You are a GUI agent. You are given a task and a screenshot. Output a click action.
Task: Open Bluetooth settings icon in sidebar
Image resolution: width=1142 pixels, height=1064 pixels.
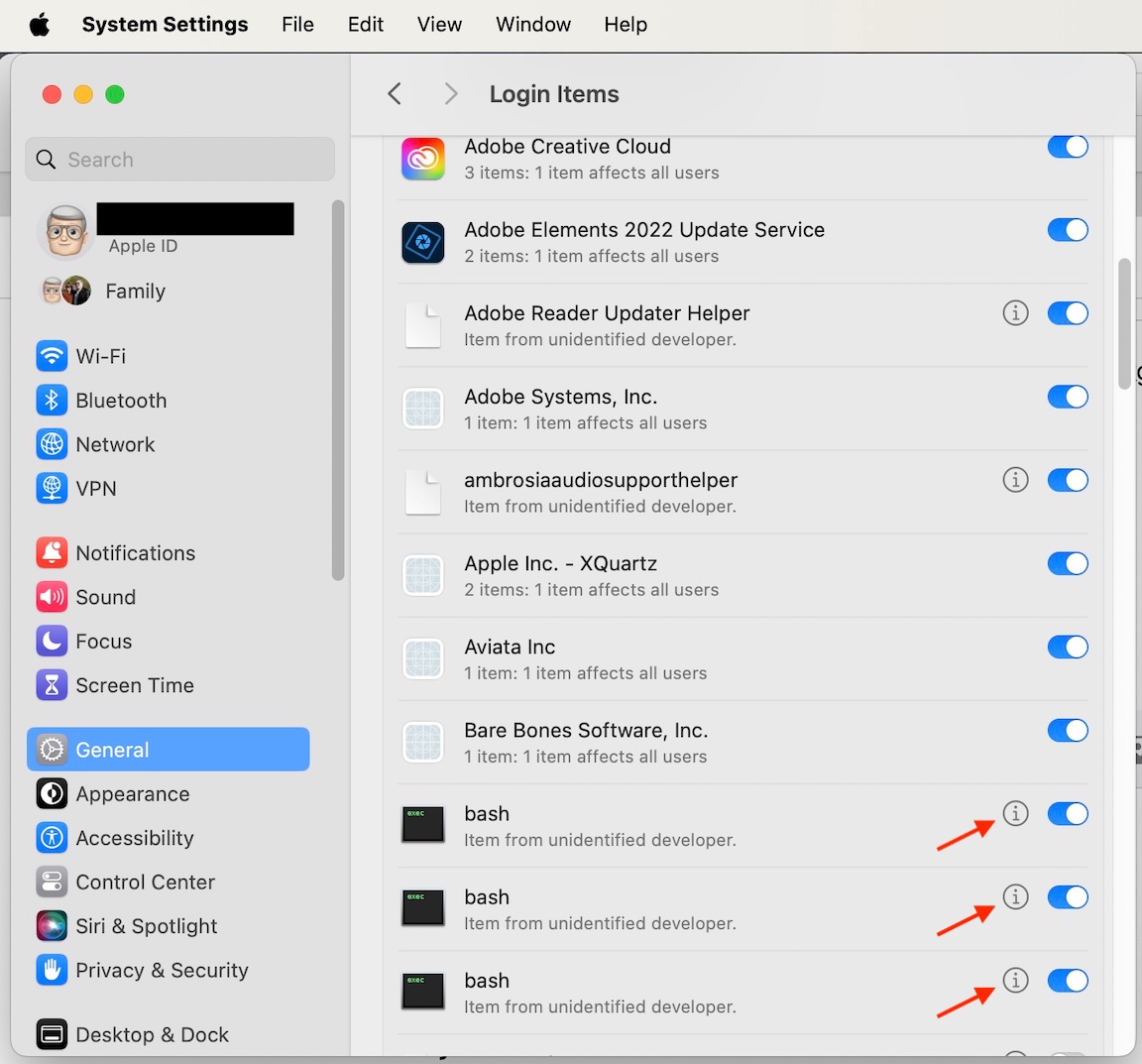(52, 400)
